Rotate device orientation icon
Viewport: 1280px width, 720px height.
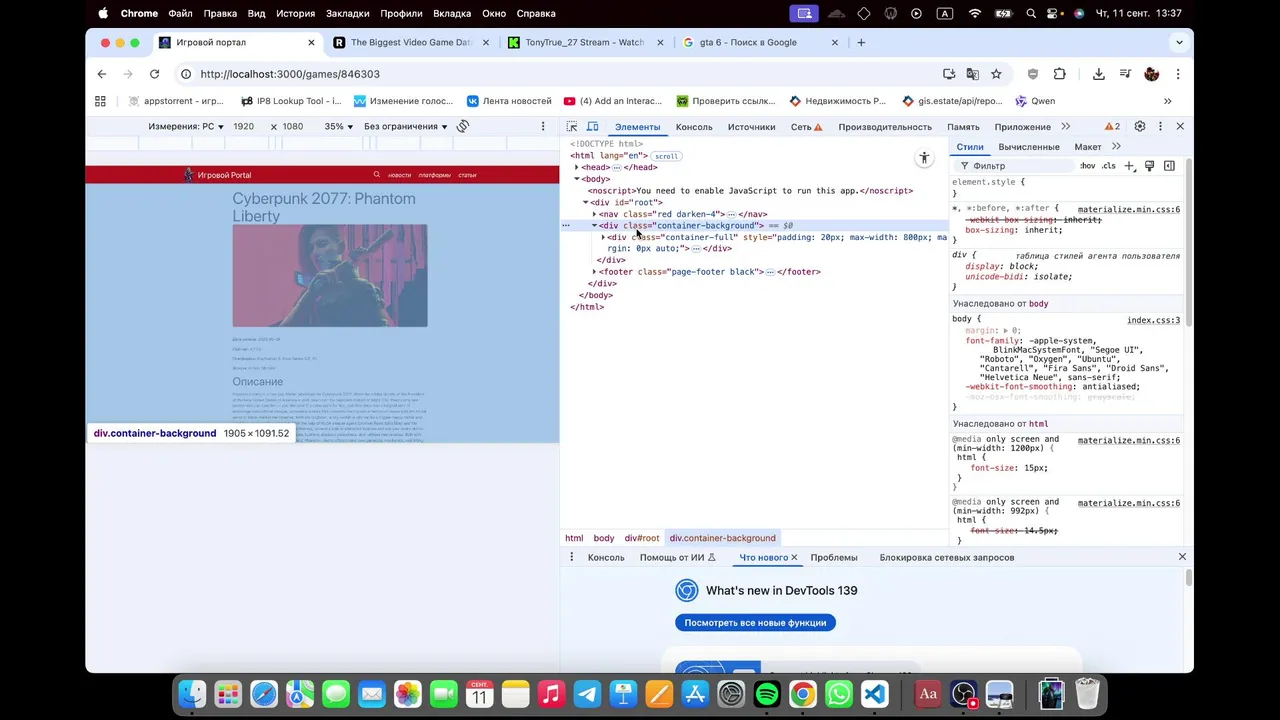463,126
